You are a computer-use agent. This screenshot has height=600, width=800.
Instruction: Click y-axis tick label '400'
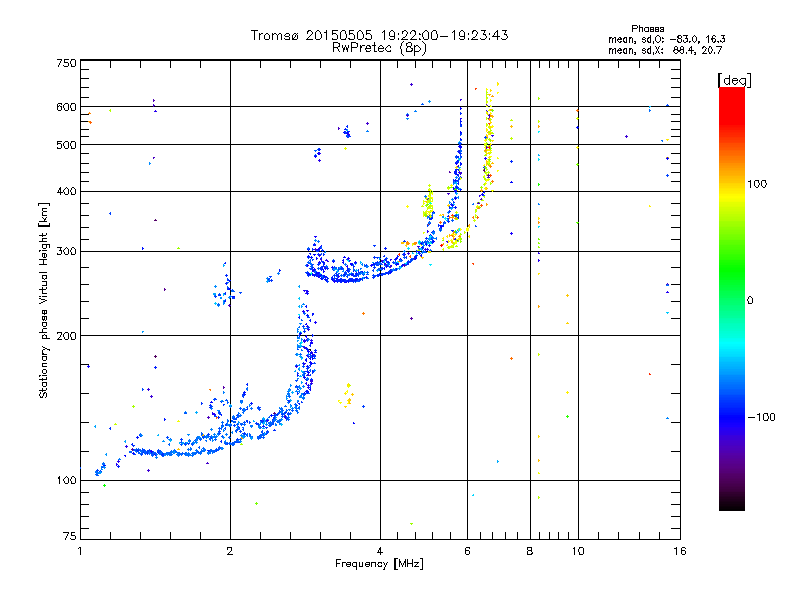click(66, 191)
